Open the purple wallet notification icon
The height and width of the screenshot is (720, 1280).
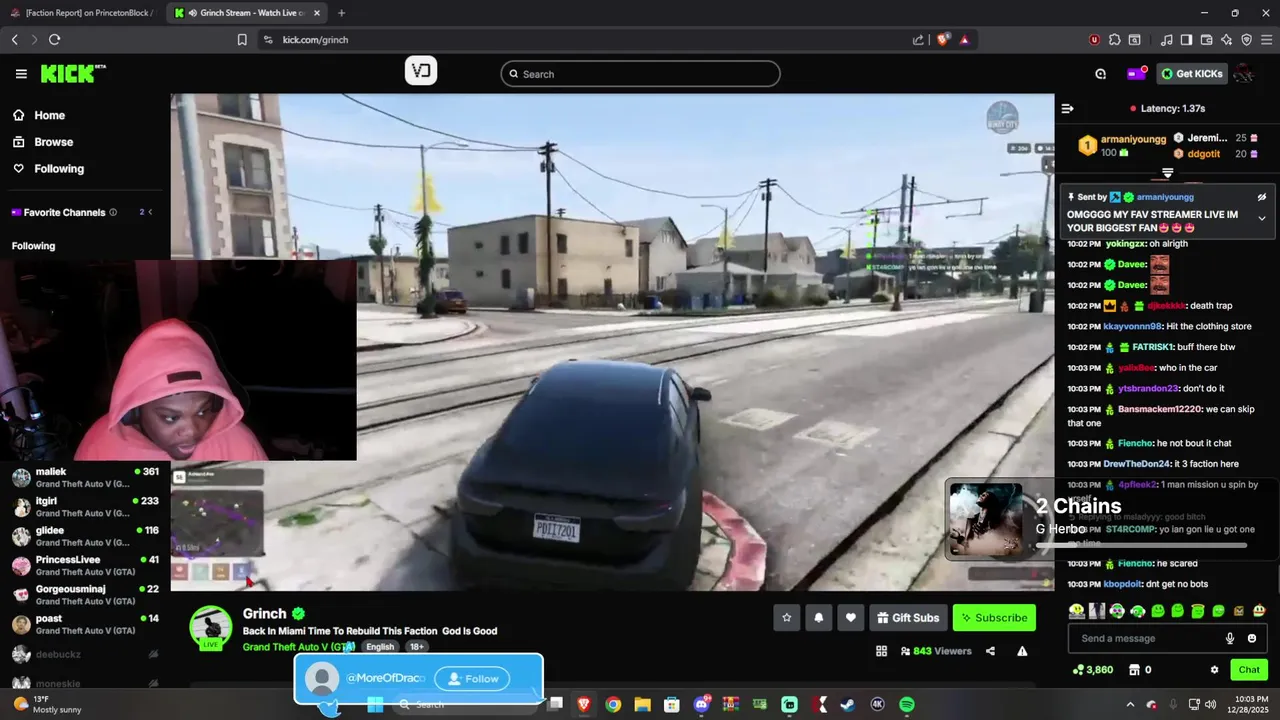point(1136,73)
